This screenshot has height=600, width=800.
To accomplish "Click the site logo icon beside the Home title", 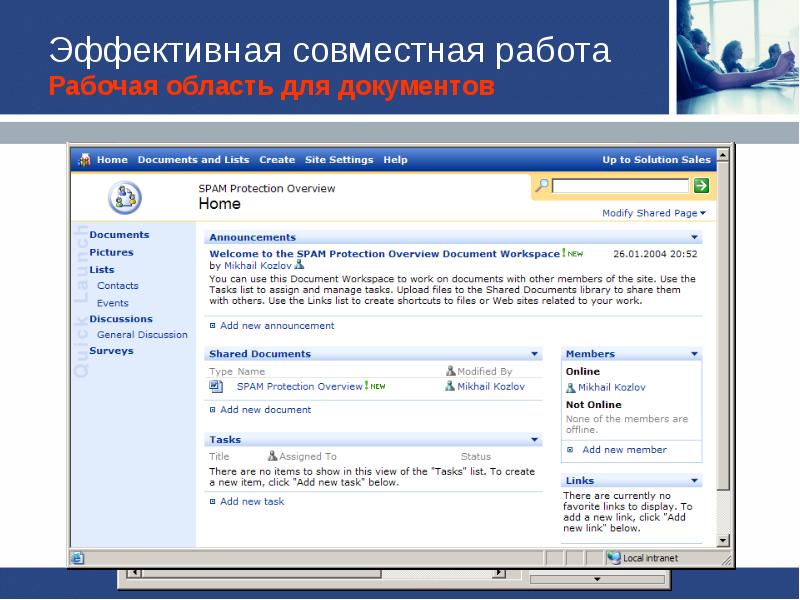I will tap(125, 197).
